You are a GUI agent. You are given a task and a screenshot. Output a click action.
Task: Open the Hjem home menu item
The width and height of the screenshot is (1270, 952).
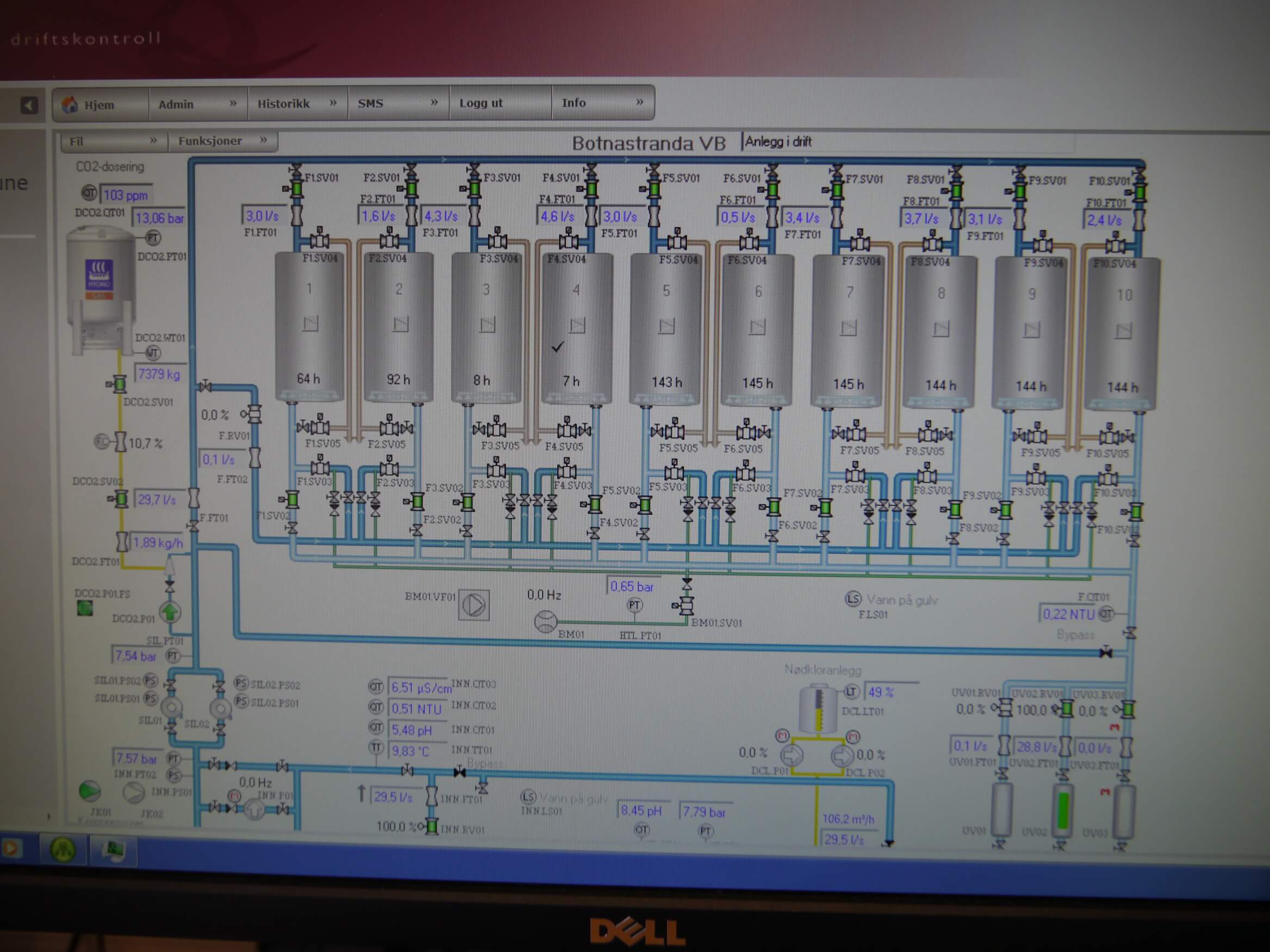(101, 104)
